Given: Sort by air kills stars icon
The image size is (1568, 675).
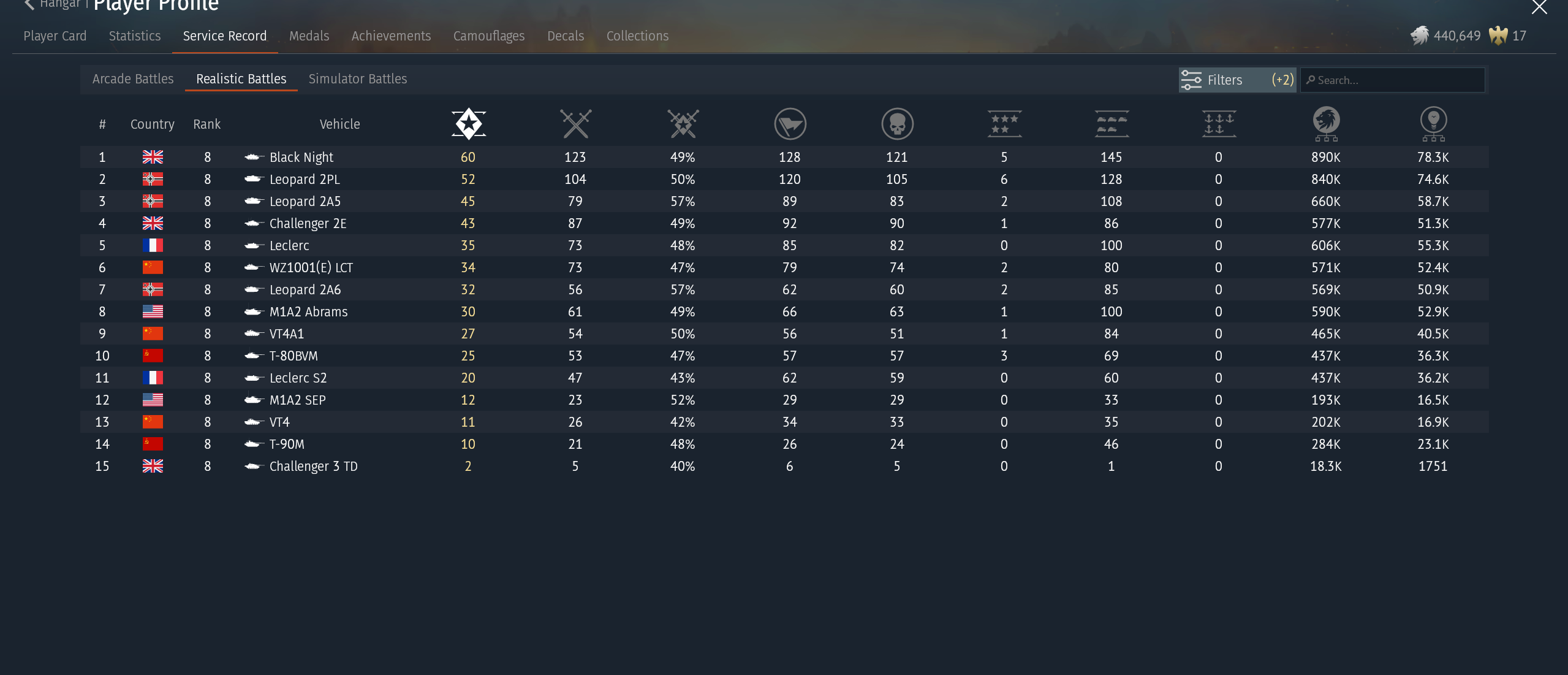Looking at the screenshot, I should point(1004,124).
